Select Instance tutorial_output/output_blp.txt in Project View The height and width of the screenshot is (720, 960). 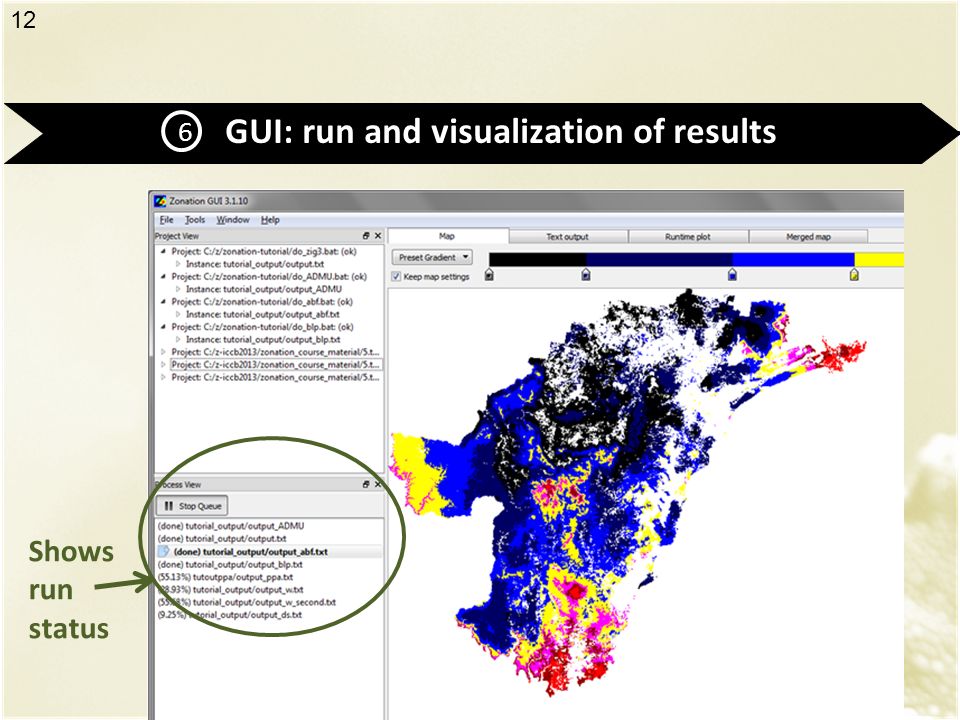pos(263,340)
